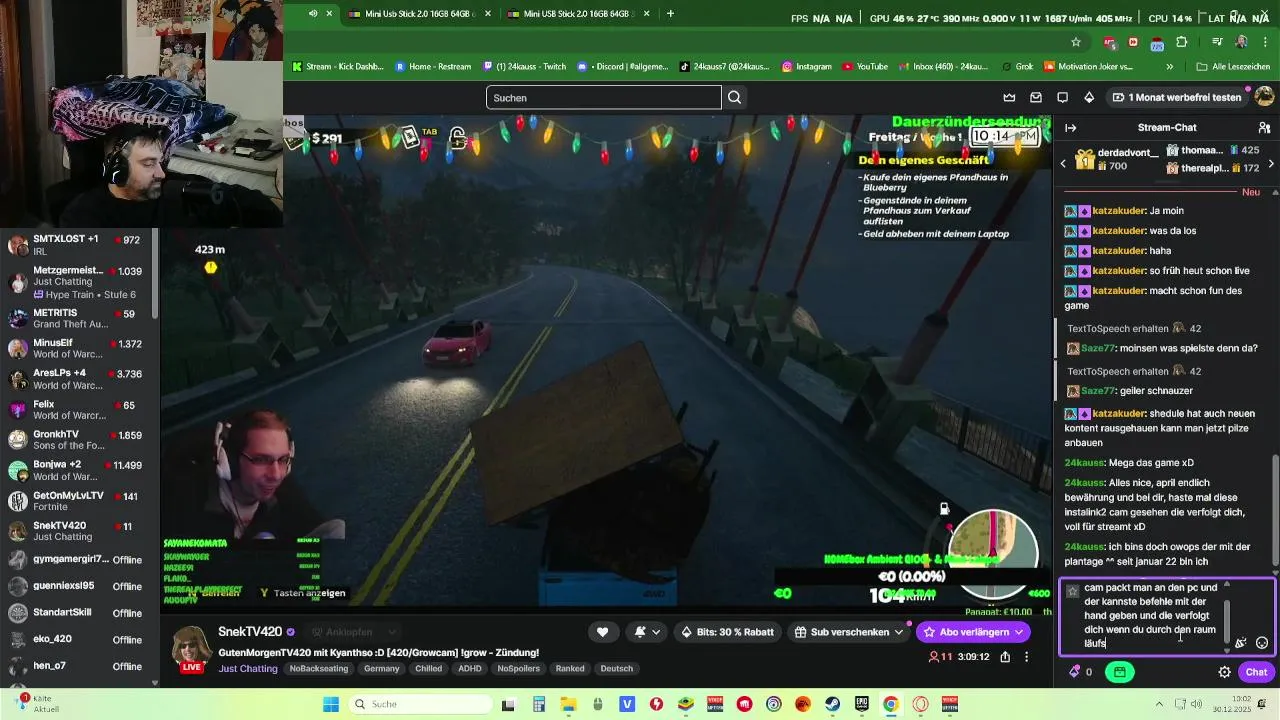Open the celebration party-popper icon in chat box
The image size is (1280, 720).
[x=1241, y=643]
